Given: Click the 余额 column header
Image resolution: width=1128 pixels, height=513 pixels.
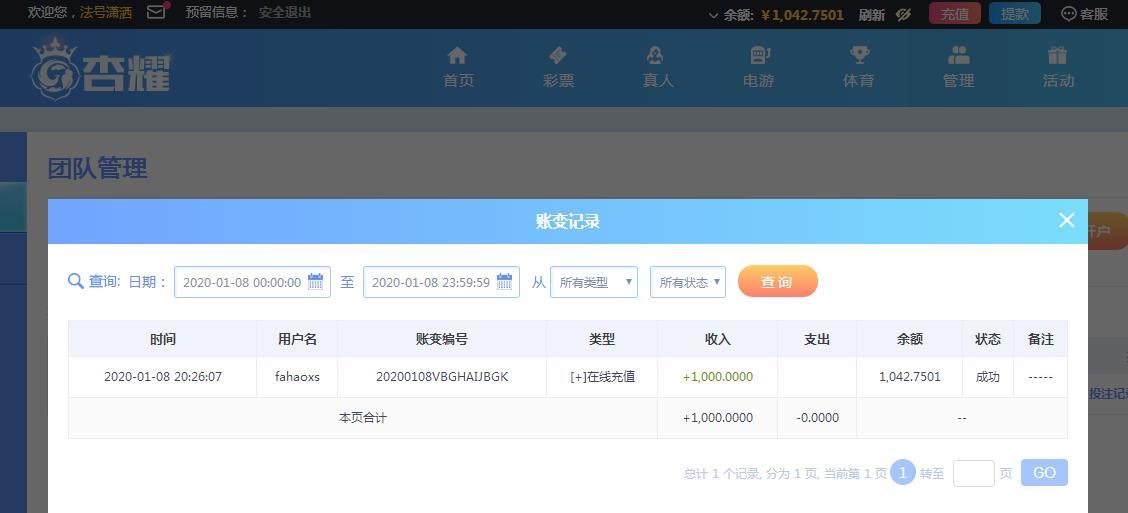Looking at the screenshot, I should [x=909, y=339].
